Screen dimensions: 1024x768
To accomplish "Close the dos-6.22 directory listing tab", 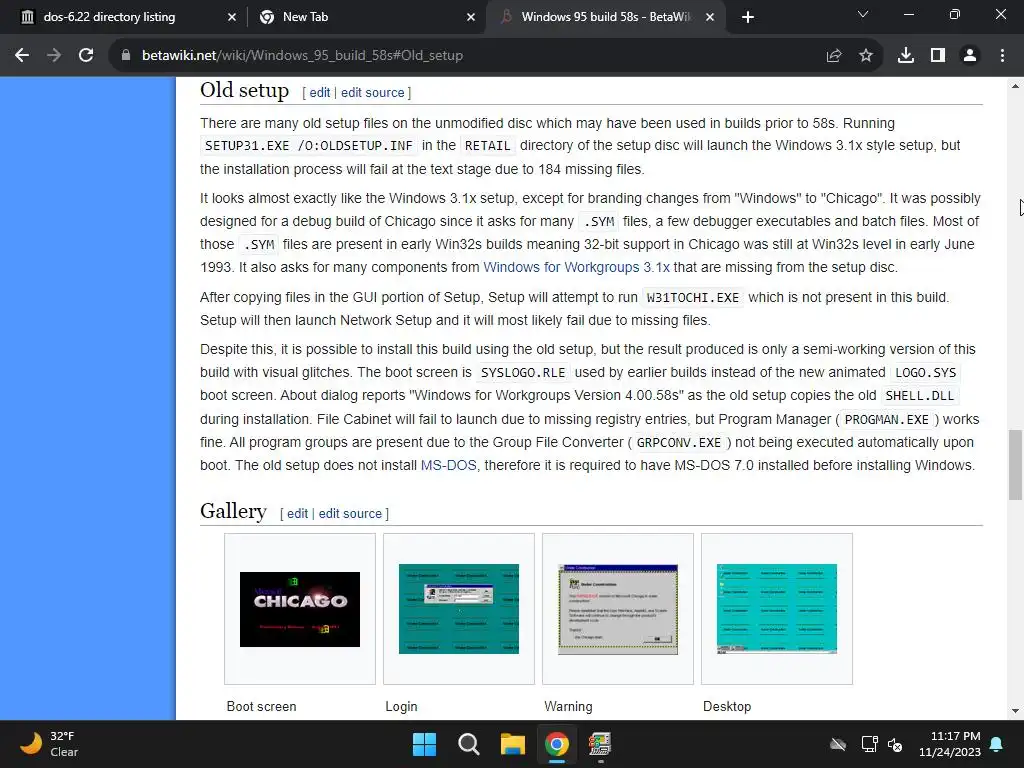I will coord(232,17).
